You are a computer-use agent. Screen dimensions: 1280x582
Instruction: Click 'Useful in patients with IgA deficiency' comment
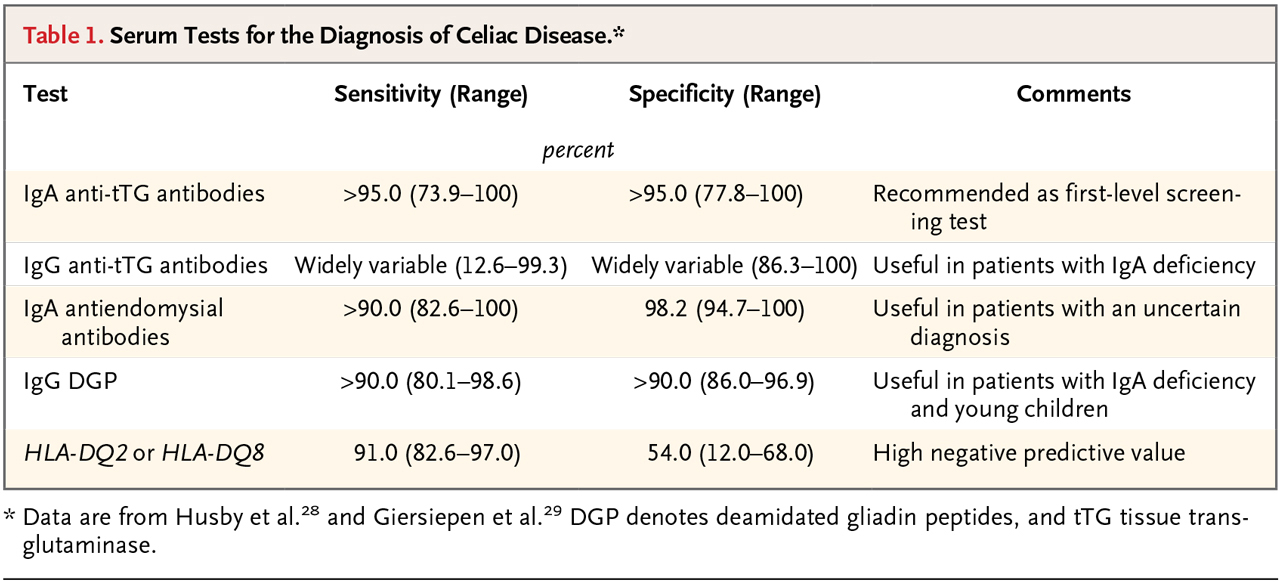click(x=1064, y=265)
